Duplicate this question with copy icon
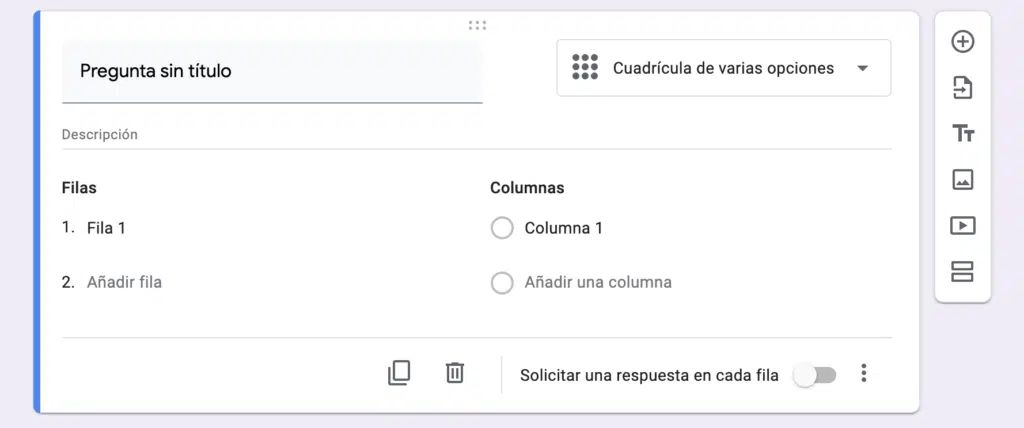 [x=399, y=373]
